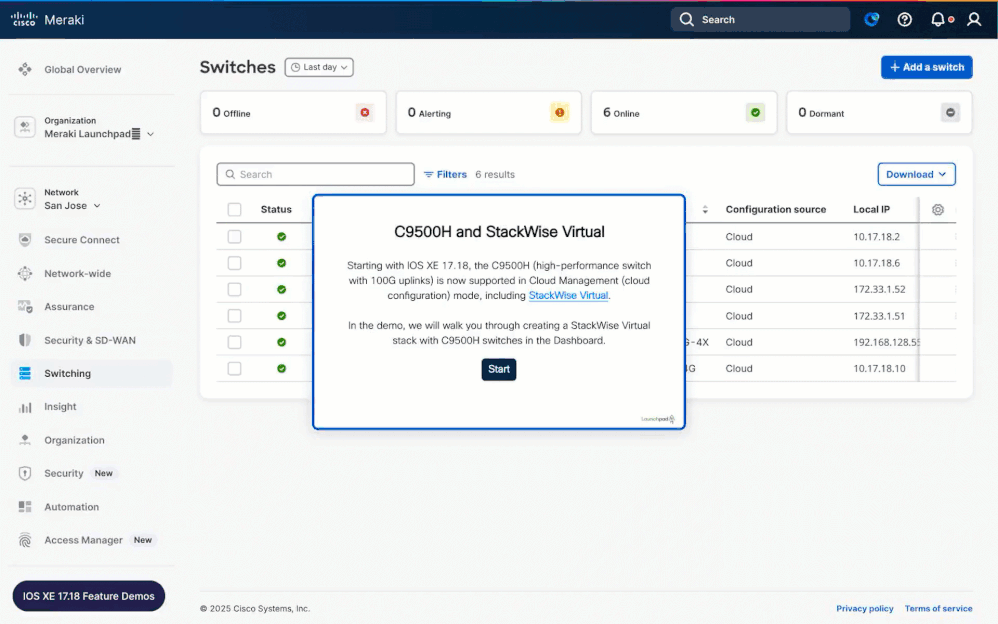Screen dimensions: 998x624
Task: Open the Assurance menu item
Action: click(69, 307)
